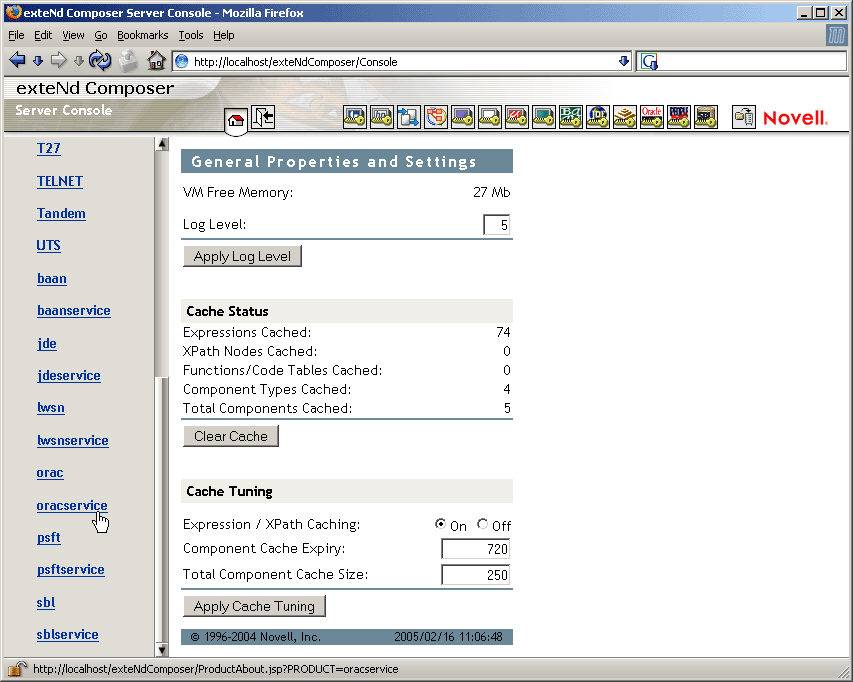
Task: Open the Go menu
Action: 101,35
